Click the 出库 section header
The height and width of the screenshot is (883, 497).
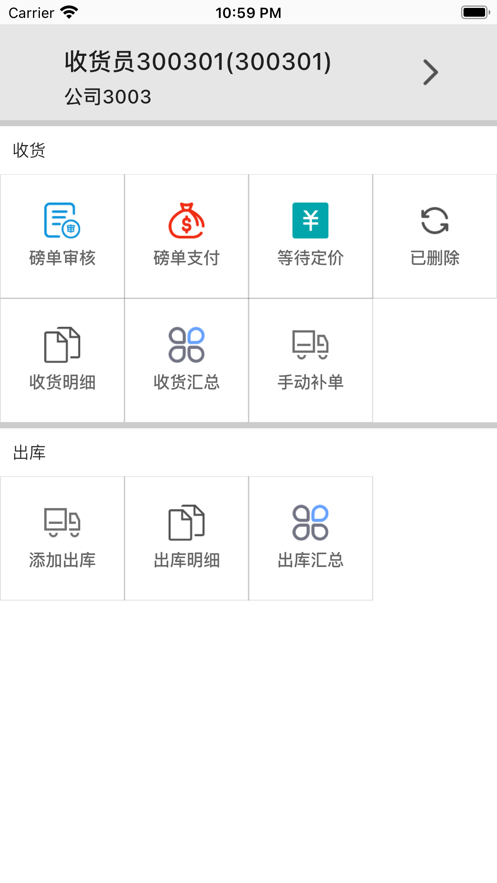tap(29, 452)
